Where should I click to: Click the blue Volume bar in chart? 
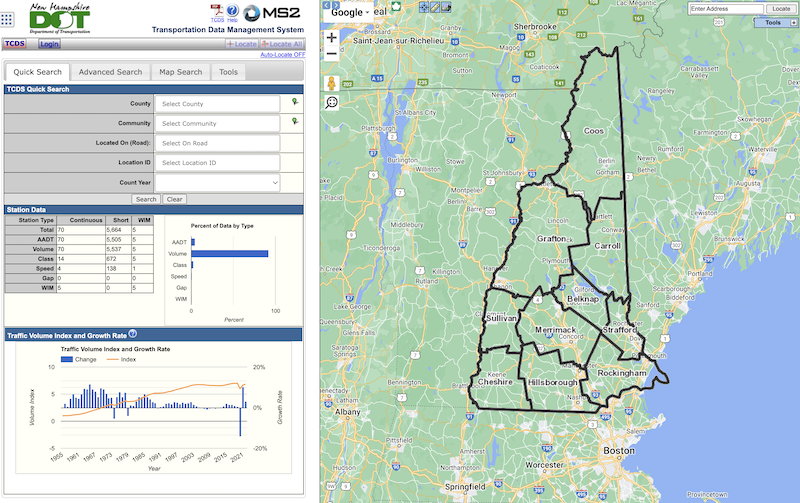pyautogui.click(x=230, y=253)
